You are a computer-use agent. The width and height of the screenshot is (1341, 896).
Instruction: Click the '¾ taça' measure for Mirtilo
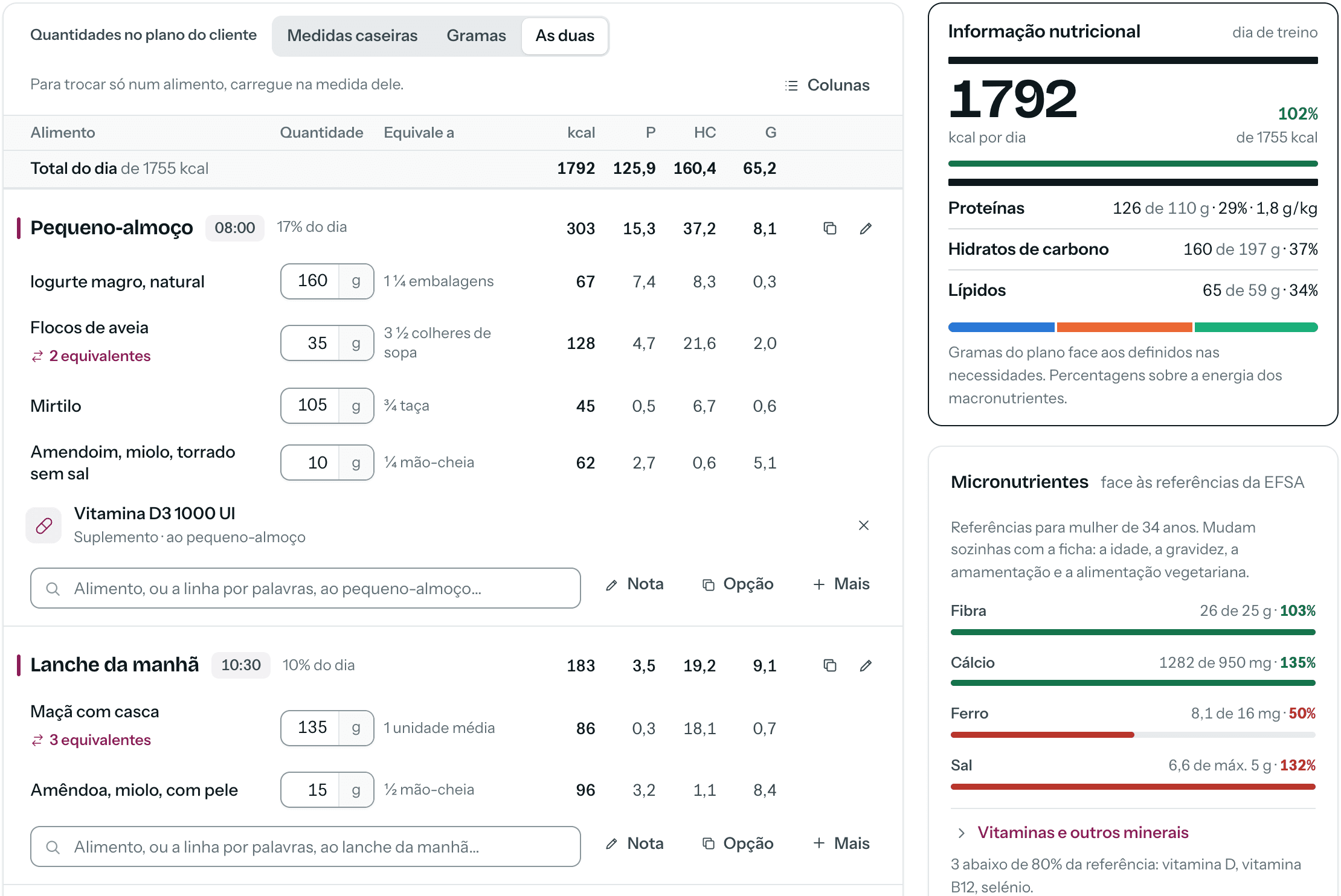[x=407, y=406]
